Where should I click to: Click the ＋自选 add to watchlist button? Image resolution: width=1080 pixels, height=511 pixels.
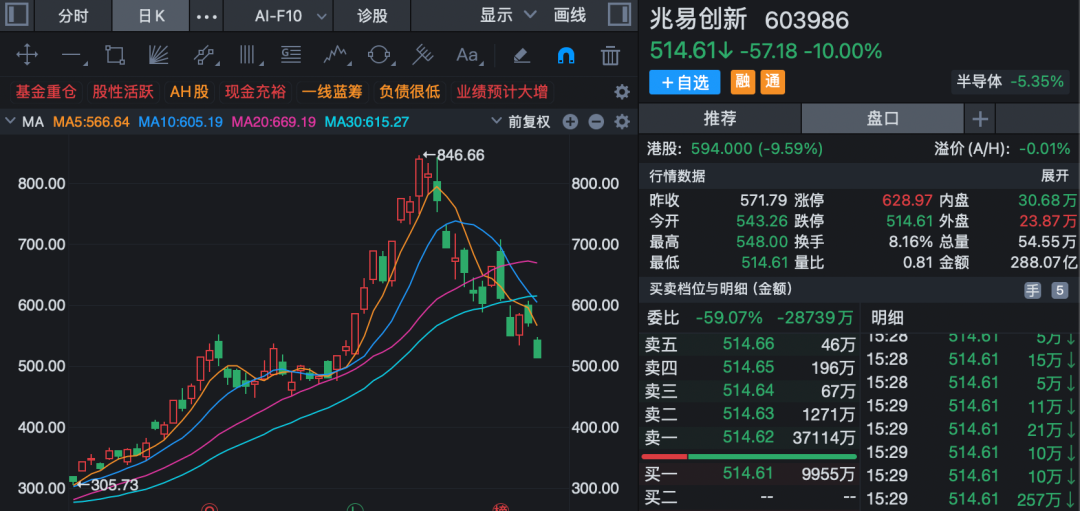pos(685,82)
